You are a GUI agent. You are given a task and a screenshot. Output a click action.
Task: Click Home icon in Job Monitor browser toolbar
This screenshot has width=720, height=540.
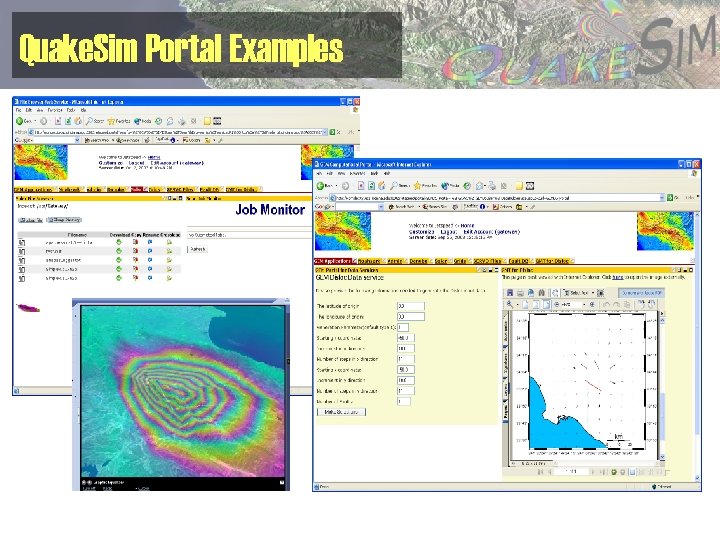(x=78, y=121)
